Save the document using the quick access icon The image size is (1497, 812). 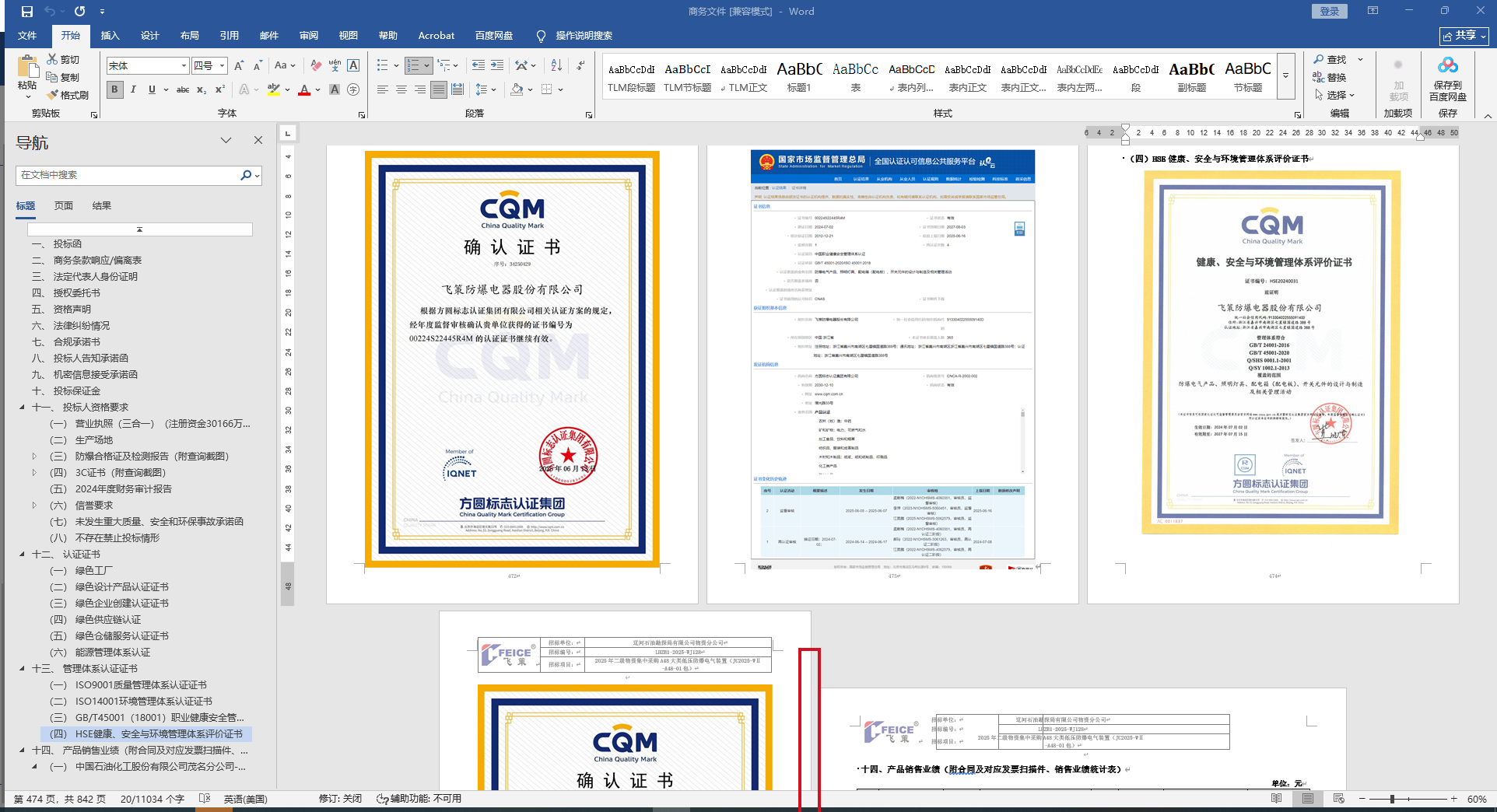coord(27,12)
